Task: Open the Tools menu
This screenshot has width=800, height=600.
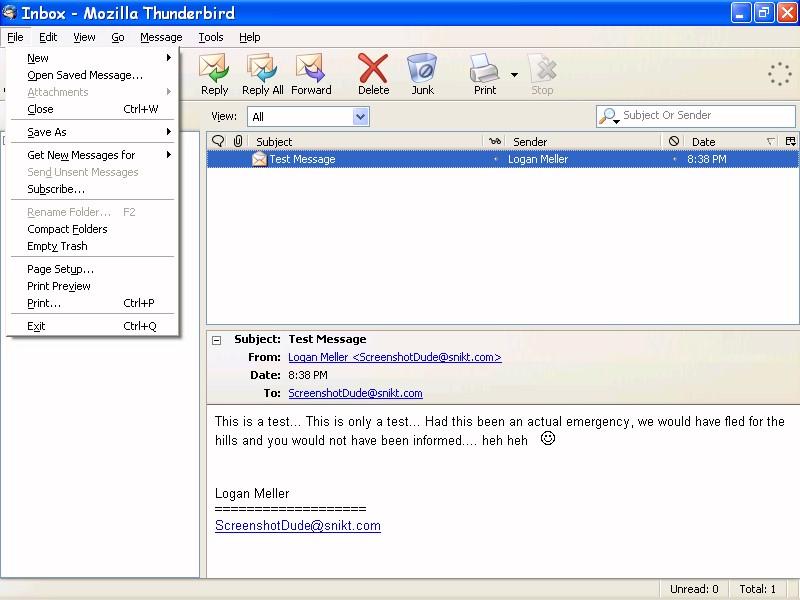Action: tap(211, 37)
